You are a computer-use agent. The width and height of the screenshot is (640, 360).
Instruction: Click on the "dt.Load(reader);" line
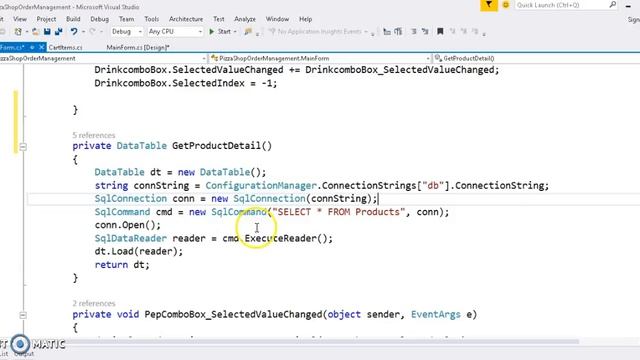(139, 251)
